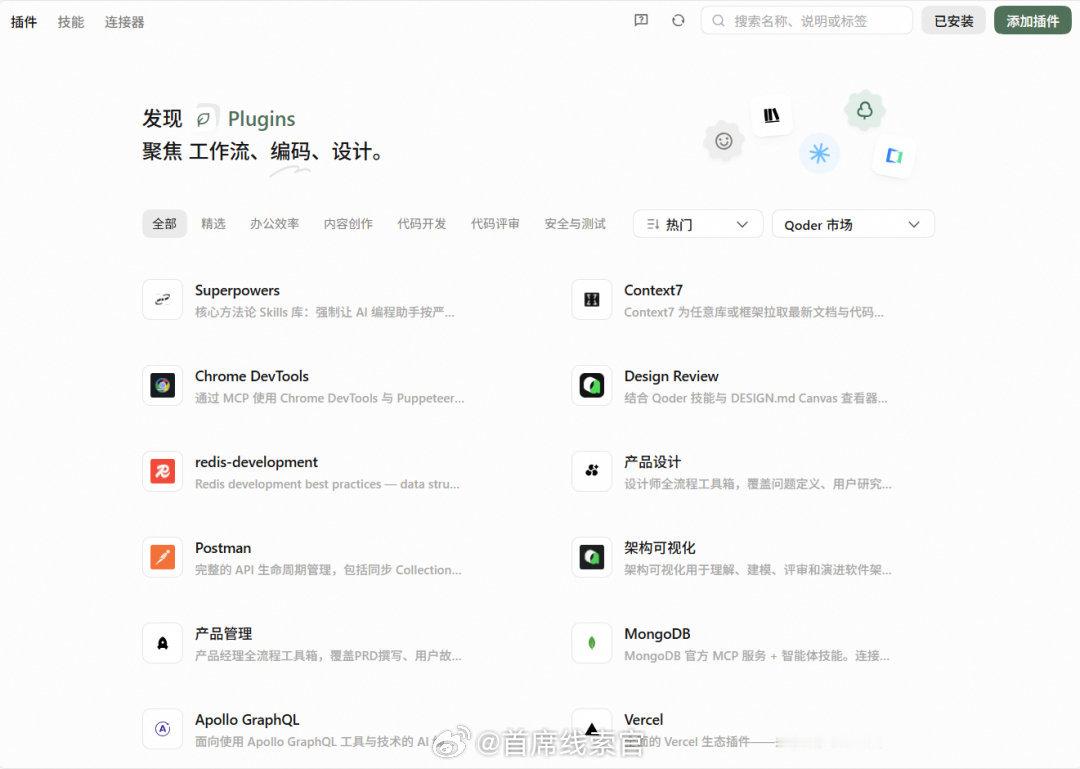Open the Chrome DevTools plugin title
The width and height of the screenshot is (1080, 769).
tap(251, 376)
